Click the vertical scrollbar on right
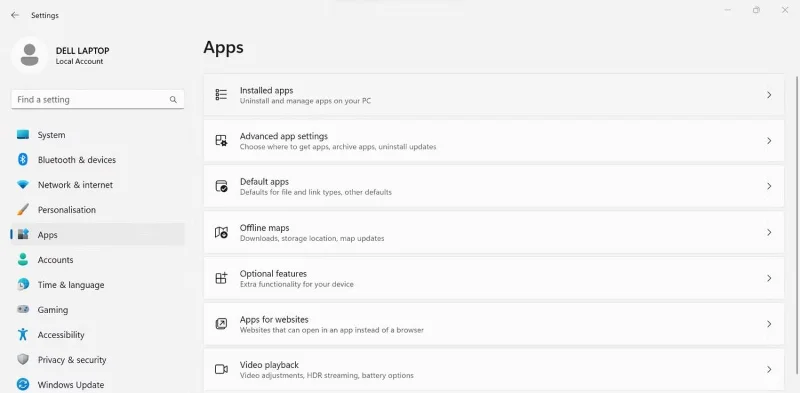The height and width of the screenshot is (393, 800). 796,225
